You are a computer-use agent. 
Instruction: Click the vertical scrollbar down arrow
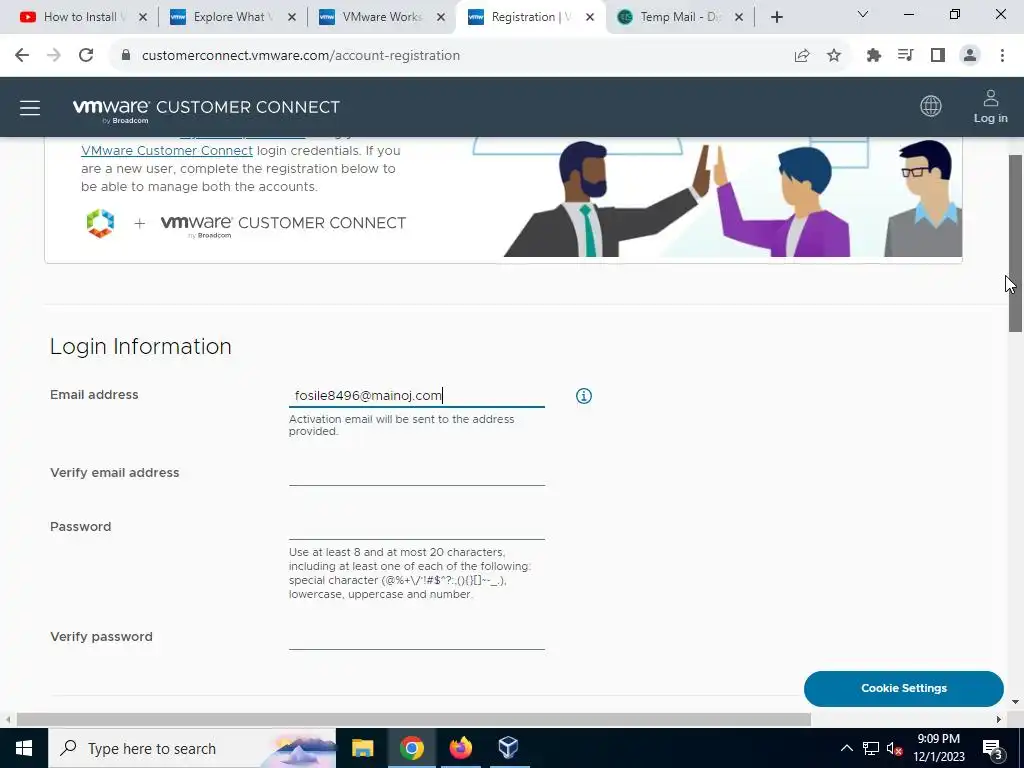pos(1015,703)
